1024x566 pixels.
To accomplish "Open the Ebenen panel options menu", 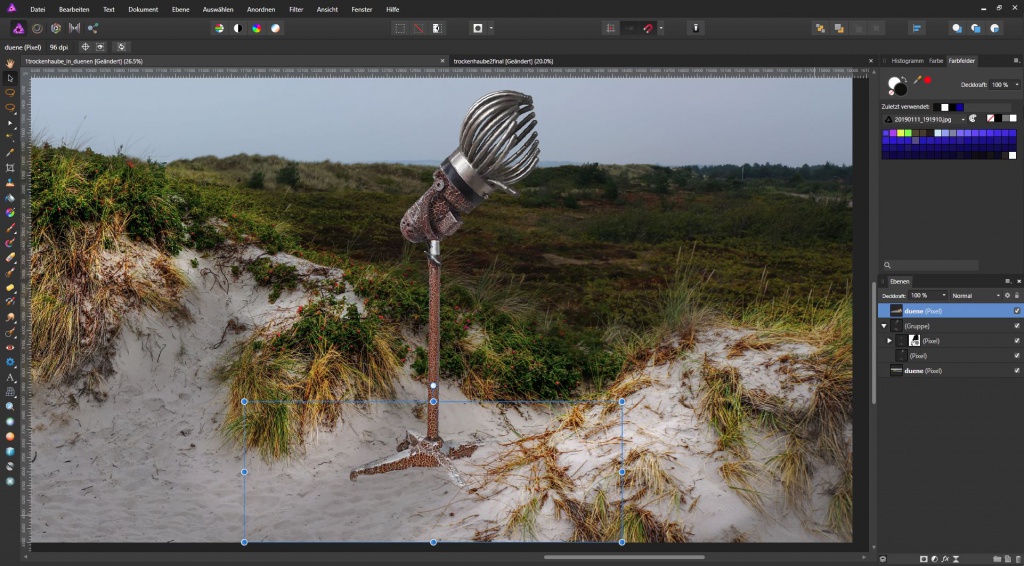I will coord(1008,281).
